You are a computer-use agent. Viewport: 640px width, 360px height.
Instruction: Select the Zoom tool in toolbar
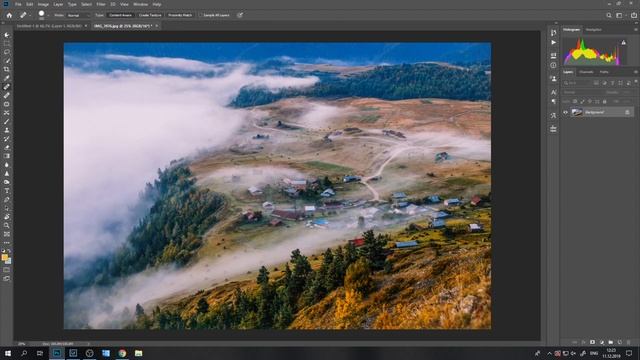pos(7,225)
